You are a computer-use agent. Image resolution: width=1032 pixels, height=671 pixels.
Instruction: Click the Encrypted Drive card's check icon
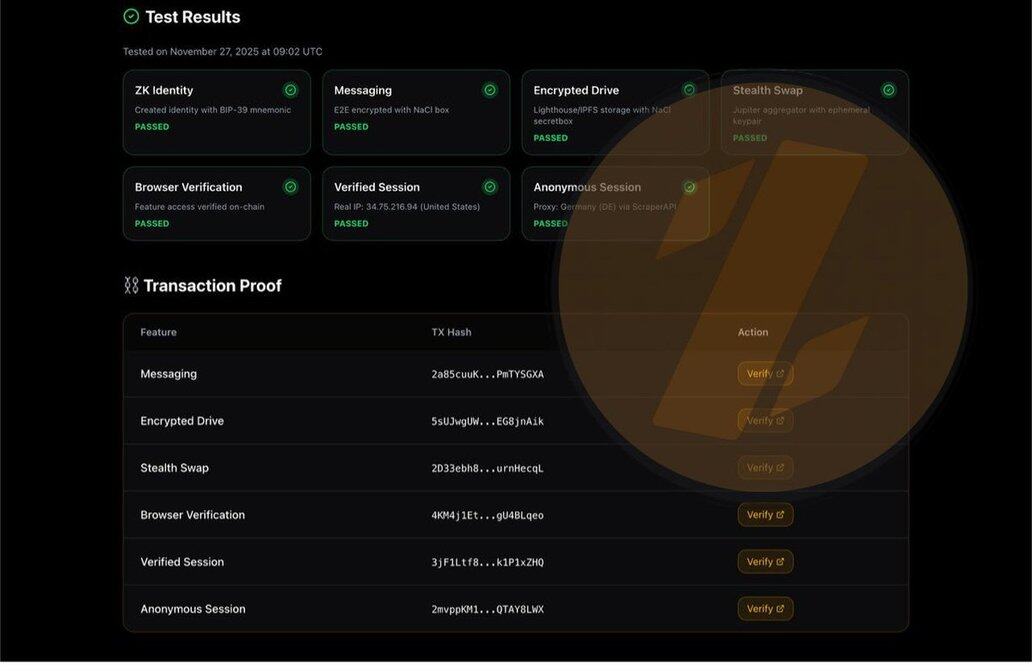pos(689,90)
